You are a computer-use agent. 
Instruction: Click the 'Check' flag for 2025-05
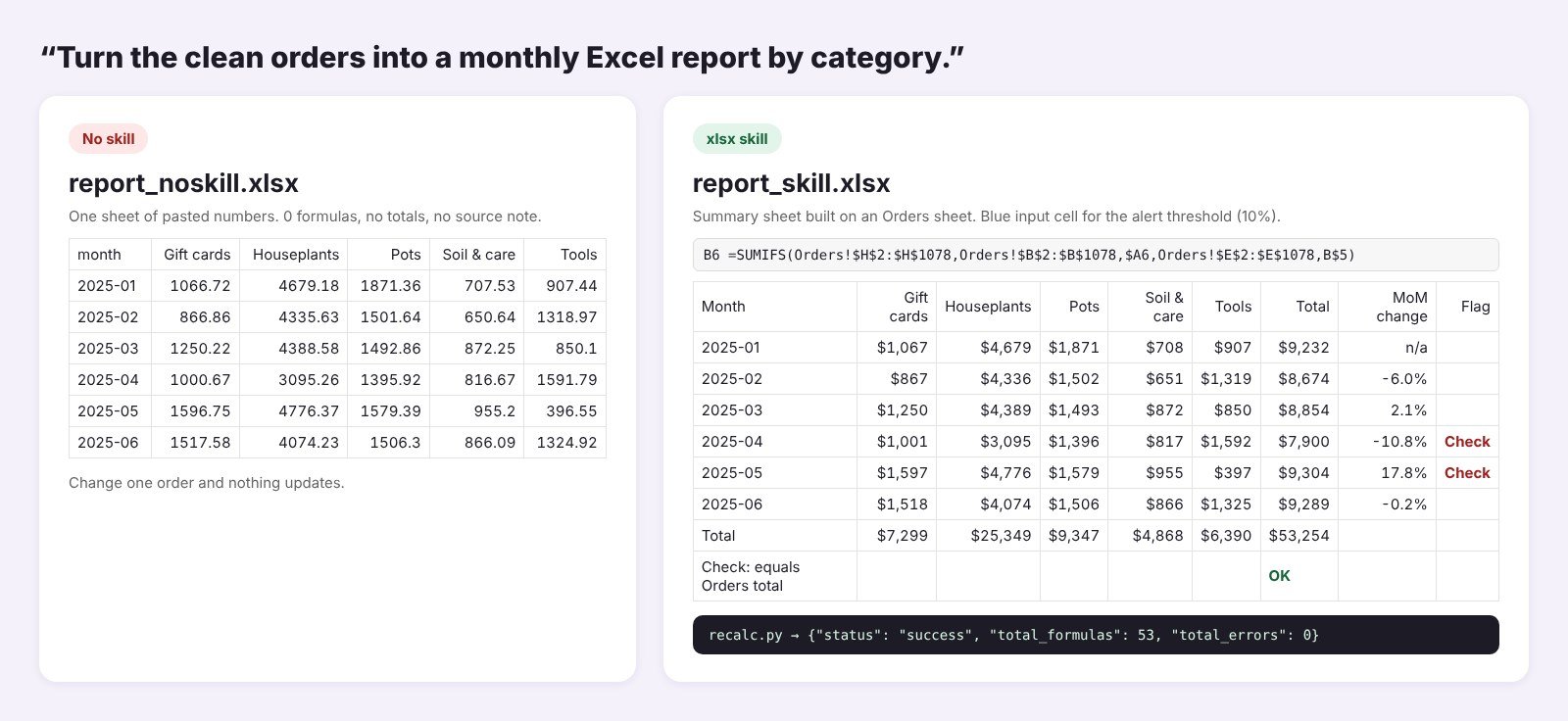[x=1467, y=473]
